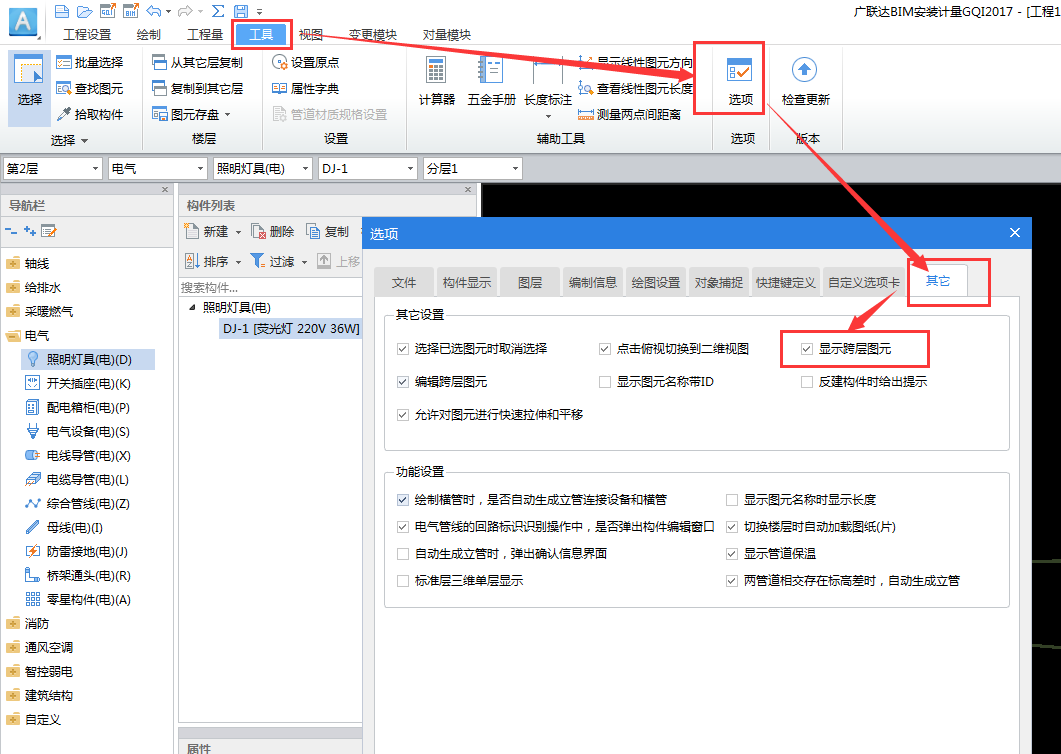Toggle 显示管道保温 checkbox
The image size is (1061, 754).
click(731, 554)
